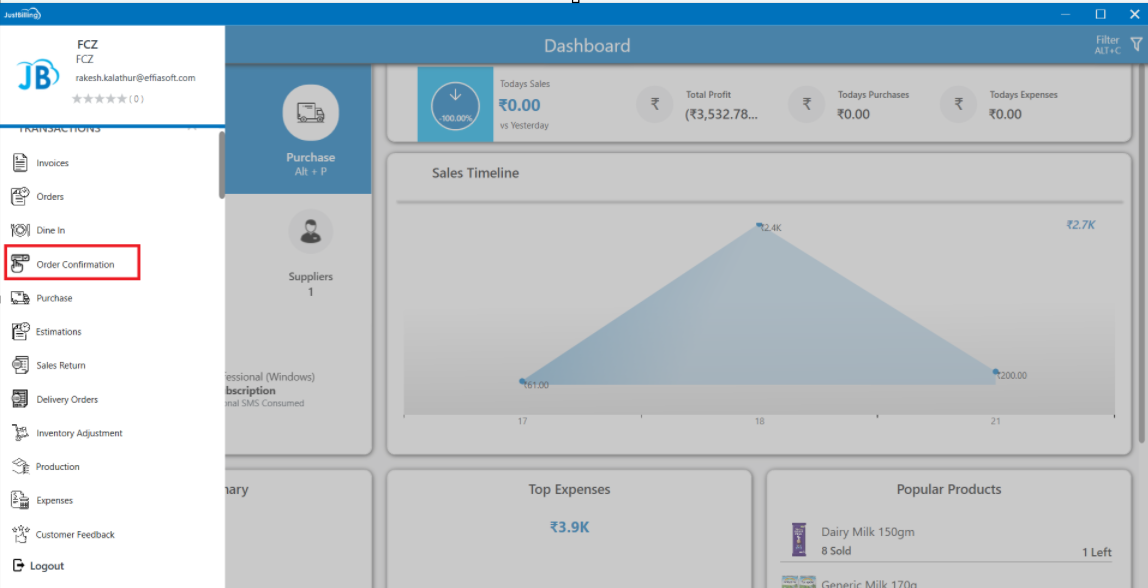Click the Suppliers person icon
This screenshot has width=1148, height=588.
point(310,232)
